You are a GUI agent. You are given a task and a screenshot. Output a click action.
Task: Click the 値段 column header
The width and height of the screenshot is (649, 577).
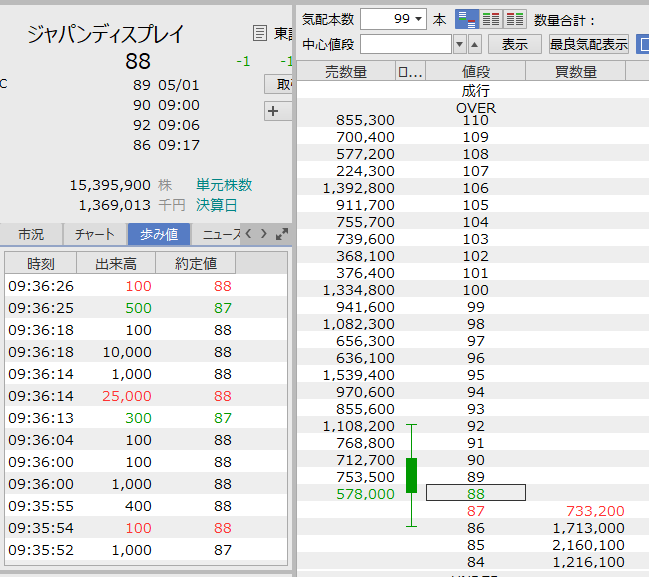coord(476,71)
